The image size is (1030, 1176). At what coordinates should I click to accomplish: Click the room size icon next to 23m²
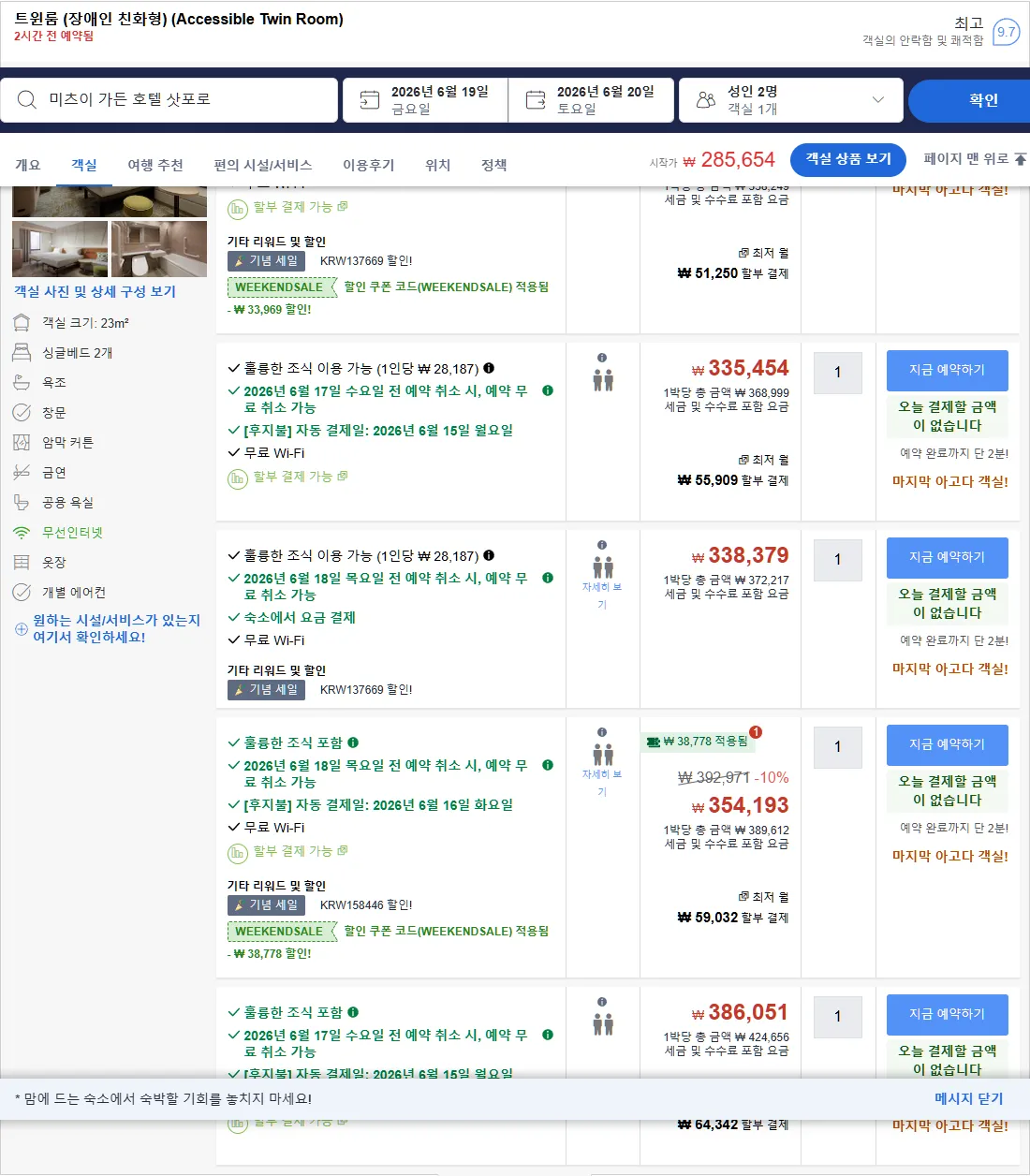tap(22, 323)
